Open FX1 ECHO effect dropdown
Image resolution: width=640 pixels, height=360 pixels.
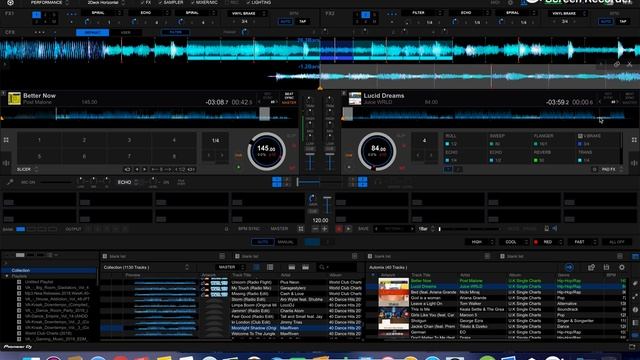click(x=149, y=13)
